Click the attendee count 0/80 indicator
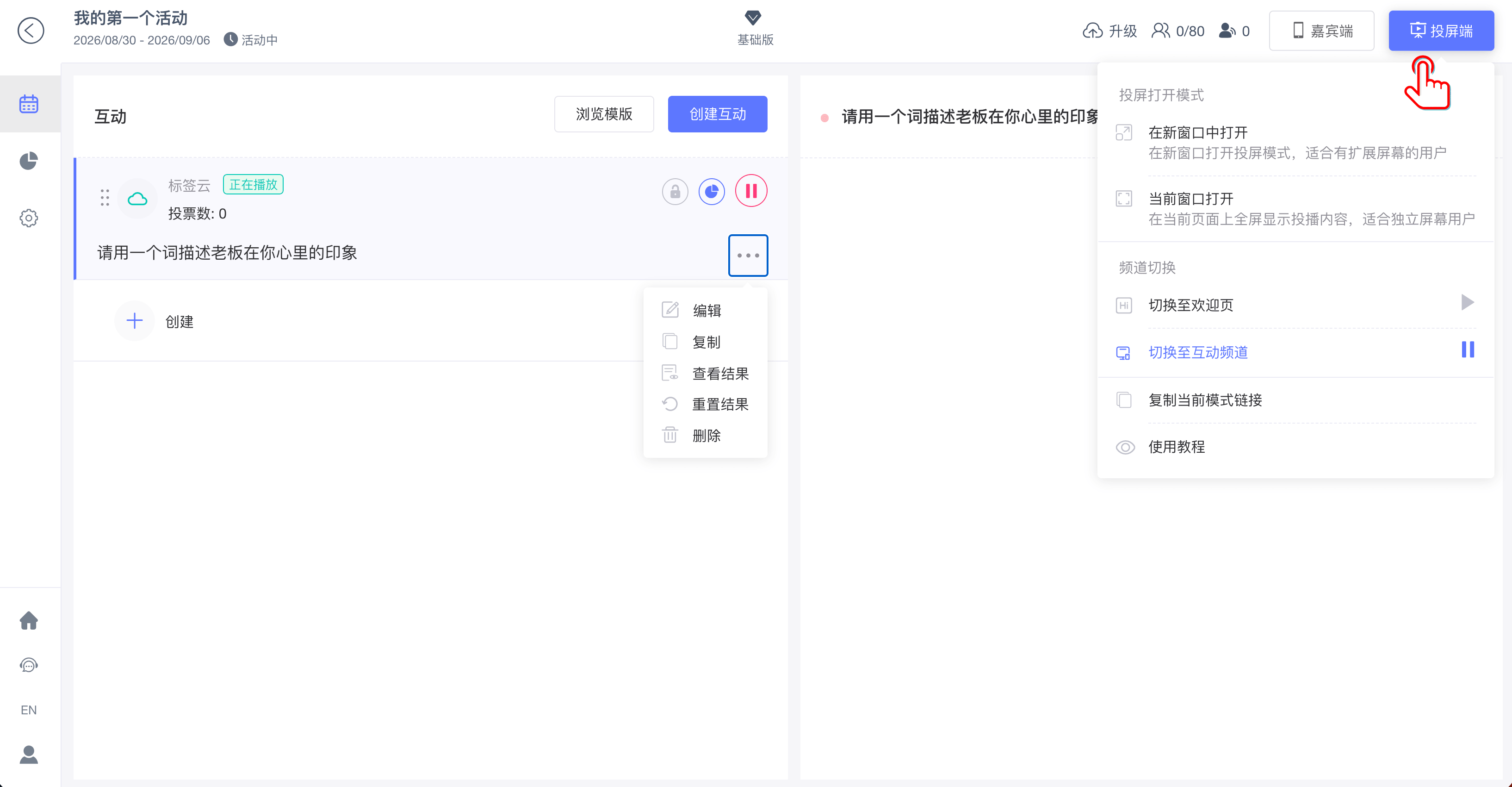This screenshot has width=1512, height=787. pyautogui.click(x=1178, y=31)
